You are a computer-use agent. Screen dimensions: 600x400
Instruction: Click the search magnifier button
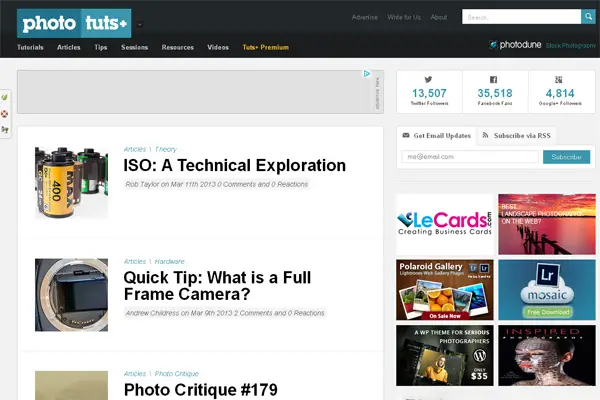[588, 17]
